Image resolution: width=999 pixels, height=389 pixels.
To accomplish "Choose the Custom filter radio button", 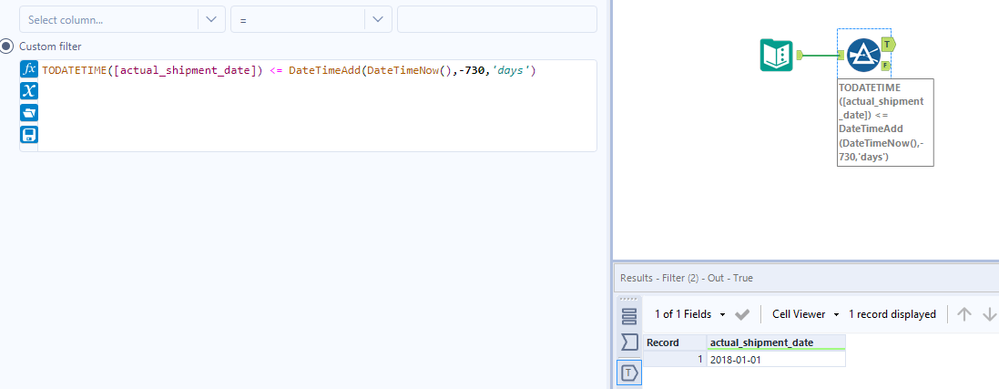I will point(6,46).
